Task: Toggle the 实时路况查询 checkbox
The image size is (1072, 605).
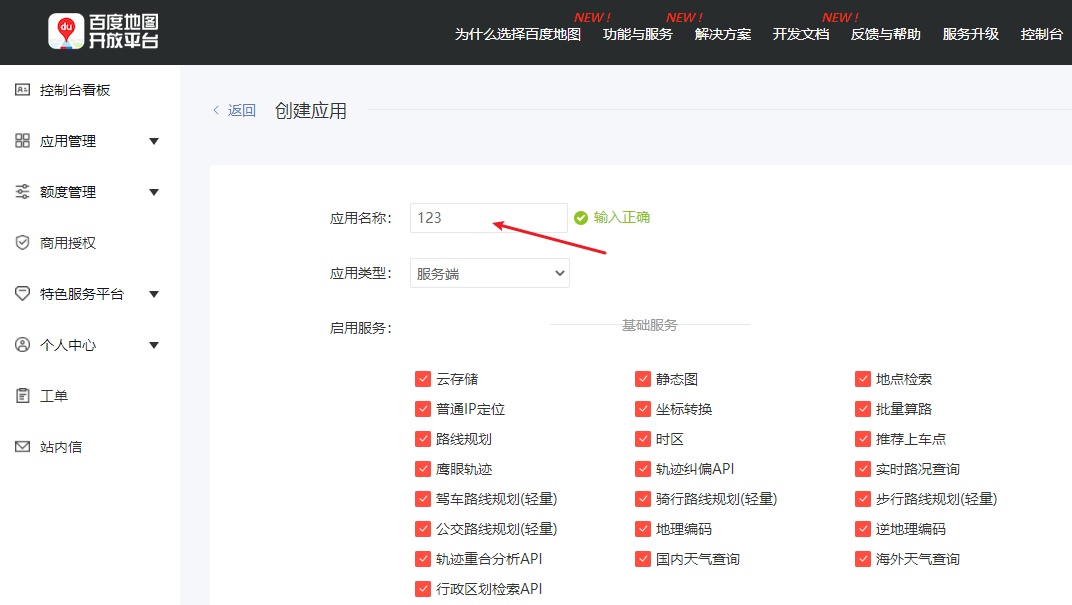Action: click(x=863, y=469)
